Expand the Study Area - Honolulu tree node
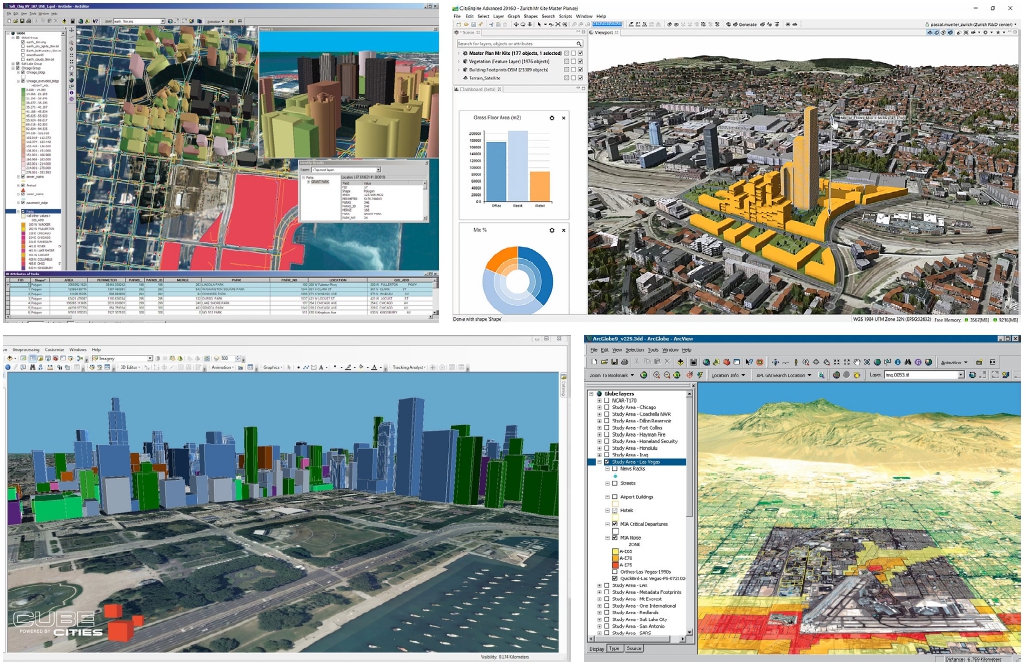 point(599,448)
